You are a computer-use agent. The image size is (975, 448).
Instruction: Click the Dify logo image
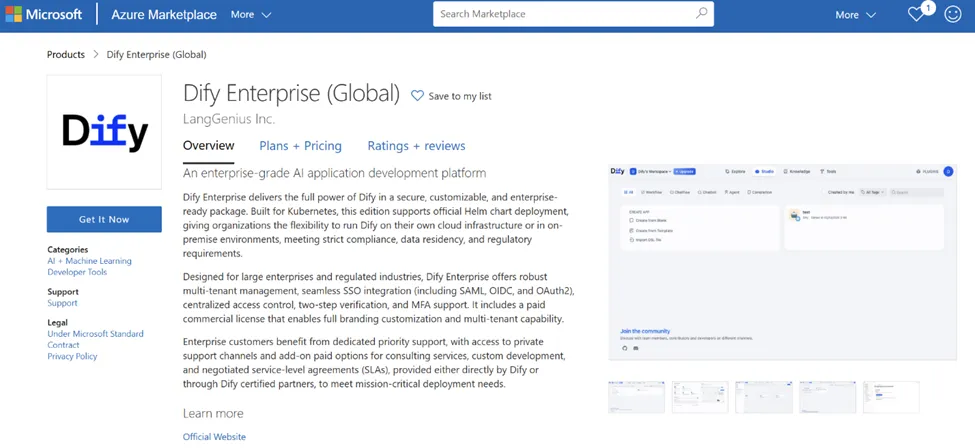coord(104,132)
